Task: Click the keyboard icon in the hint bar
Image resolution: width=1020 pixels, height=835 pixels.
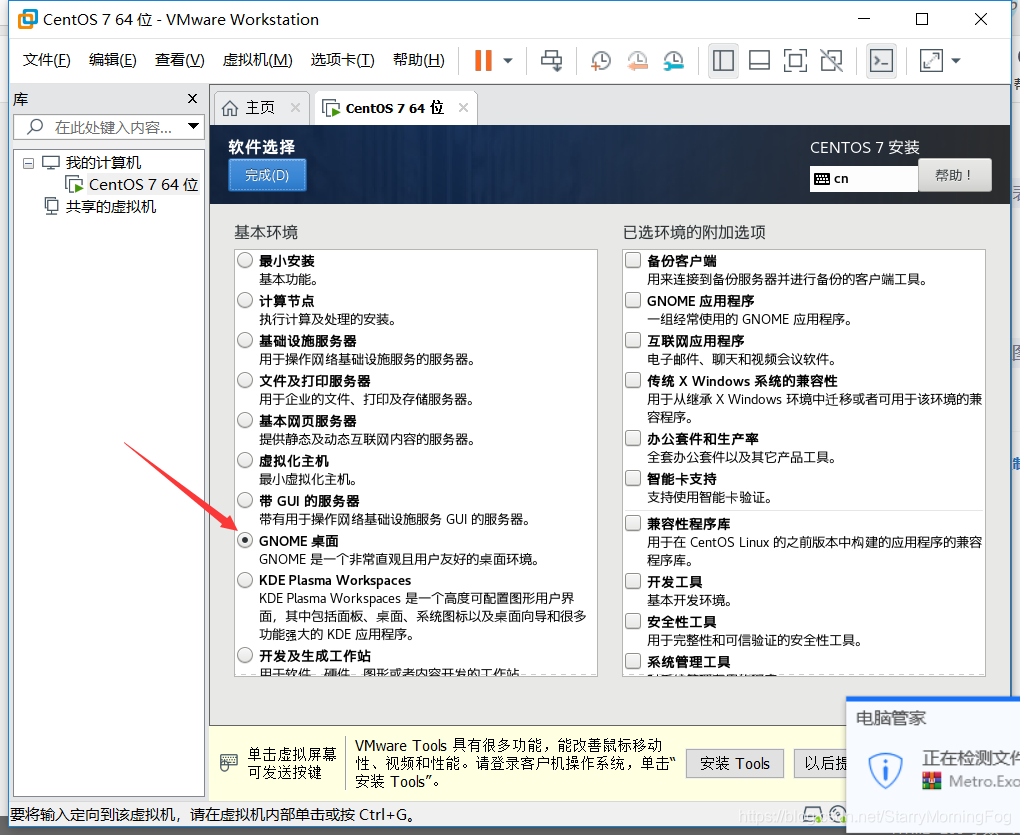Action: (229, 762)
